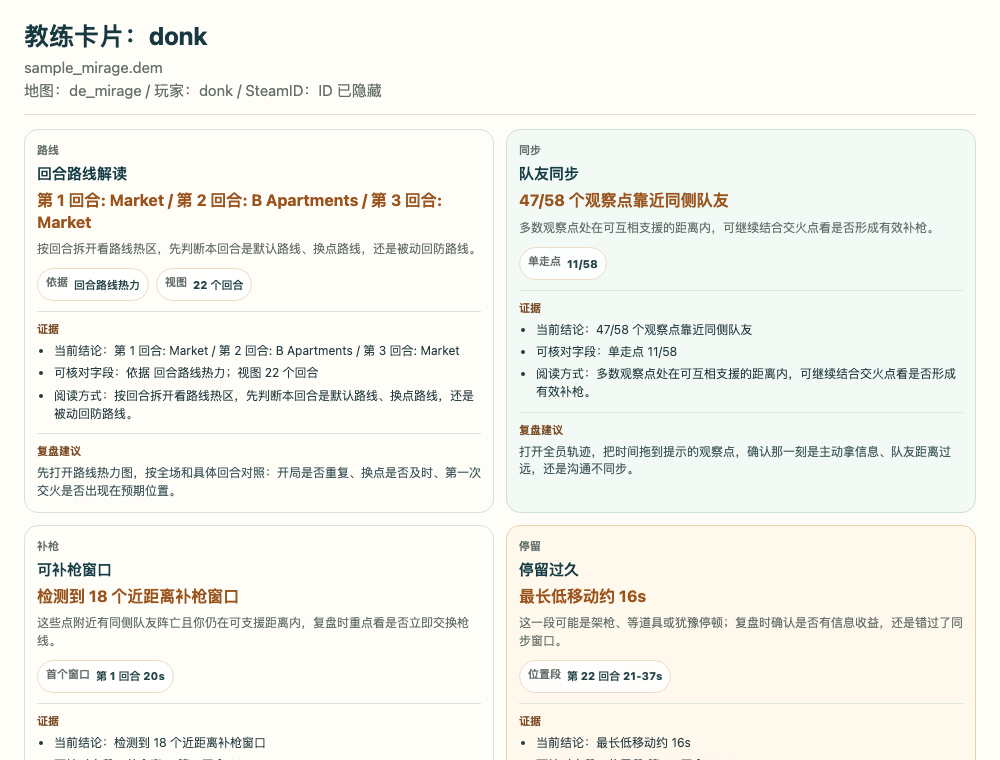Click the card heading 可补枪窗口
The height and width of the screenshot is (760, 1000).
tap(74, 569)
